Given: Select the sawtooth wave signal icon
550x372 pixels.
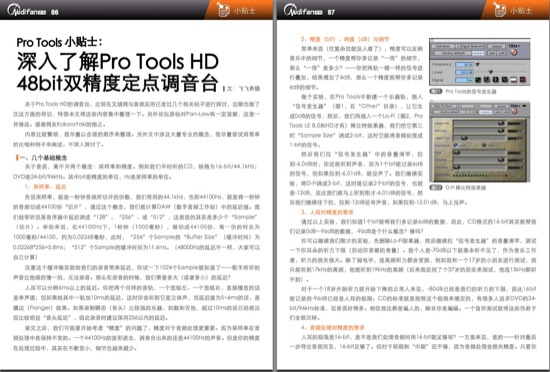Looking at the screenshot, I should click(x=496, y=80).
